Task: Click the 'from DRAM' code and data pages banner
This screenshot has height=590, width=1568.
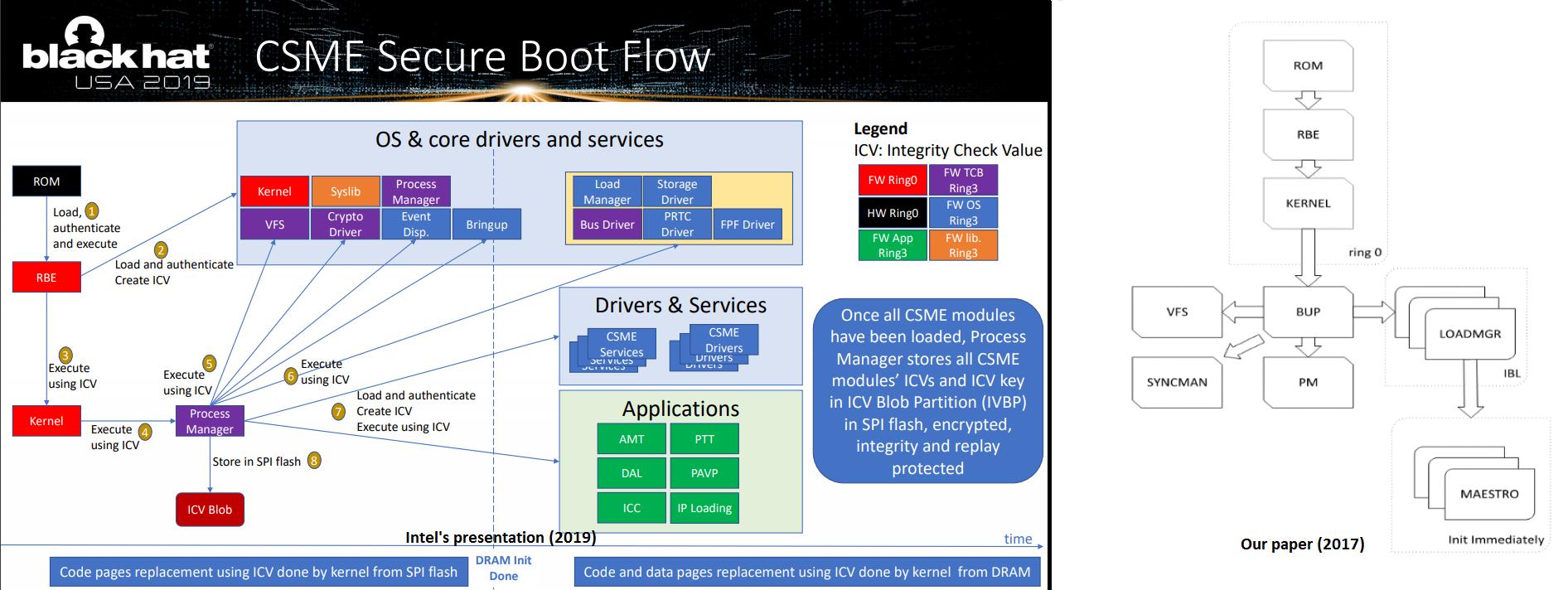Action: tap(806, 572)
